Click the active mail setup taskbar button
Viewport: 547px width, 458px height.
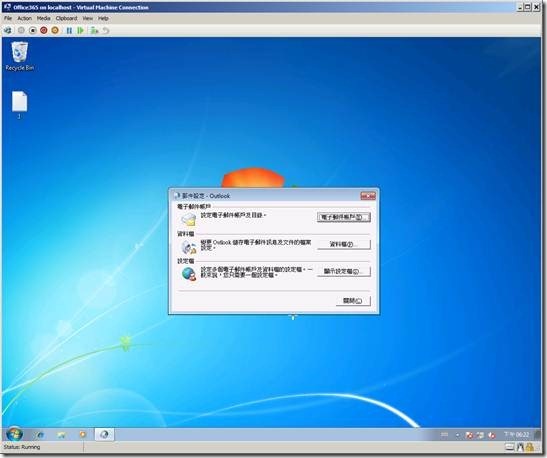pos(104,435)
